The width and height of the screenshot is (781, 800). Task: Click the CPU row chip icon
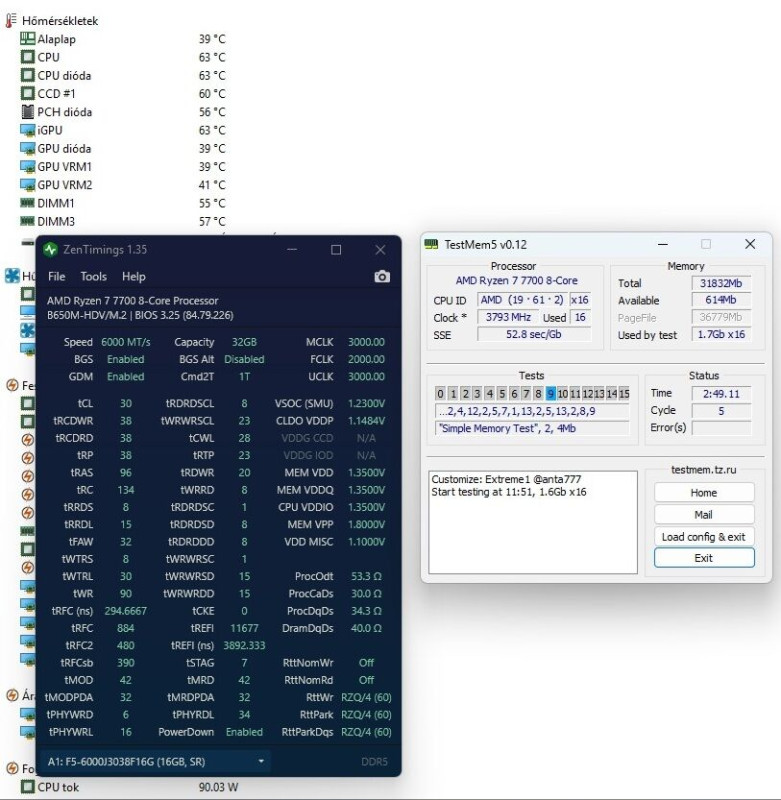pyautogui.click(x=28, y=57)
